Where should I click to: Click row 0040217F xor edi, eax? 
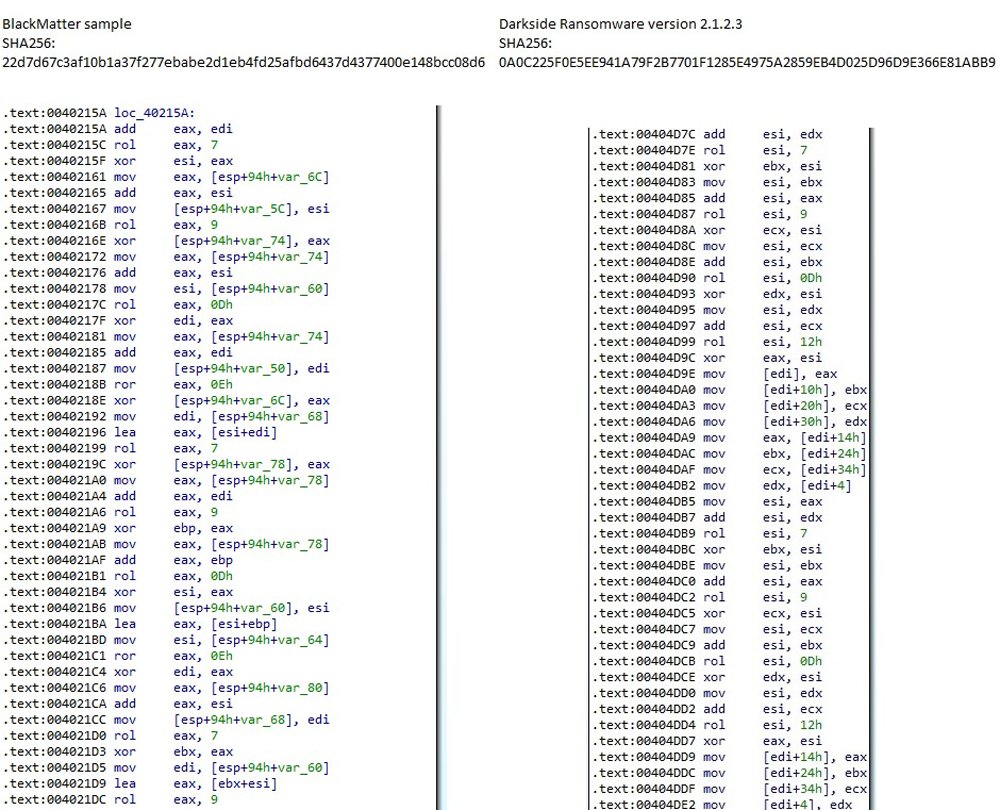pos(118,320)
